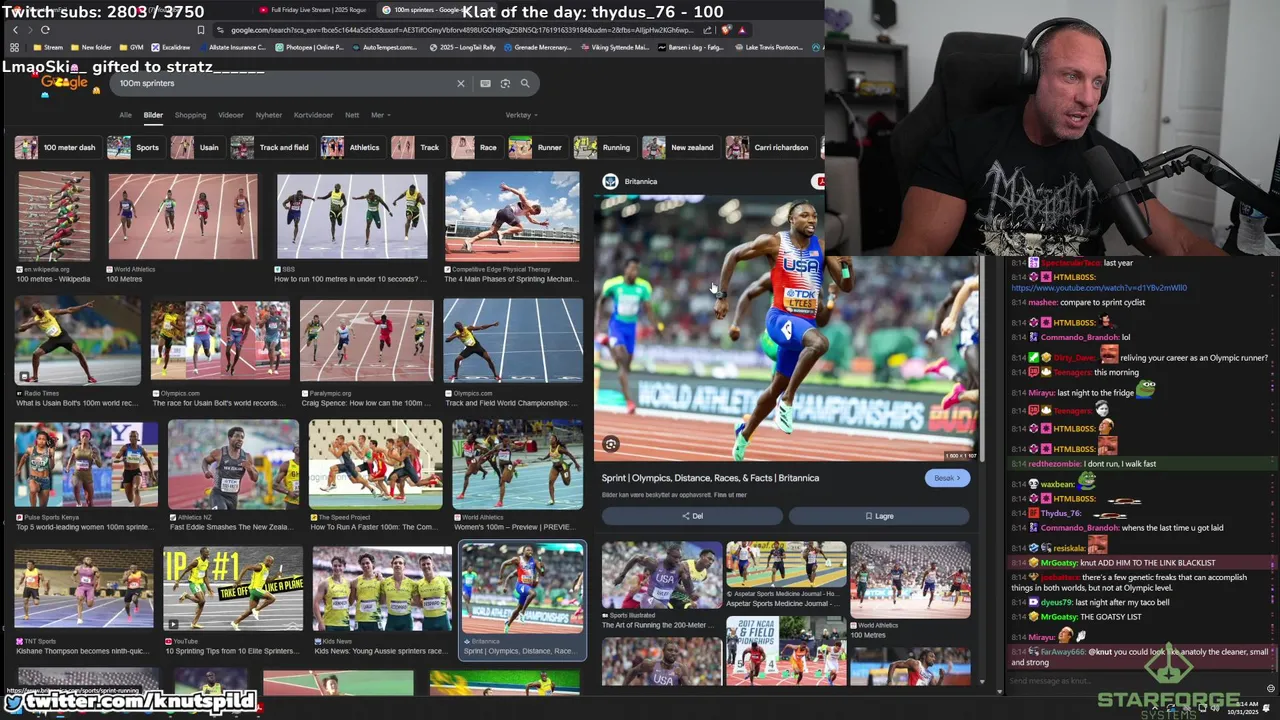Open the Nyheter search tab
Viewport: 1280px width, 720px height.
[269, 115]
